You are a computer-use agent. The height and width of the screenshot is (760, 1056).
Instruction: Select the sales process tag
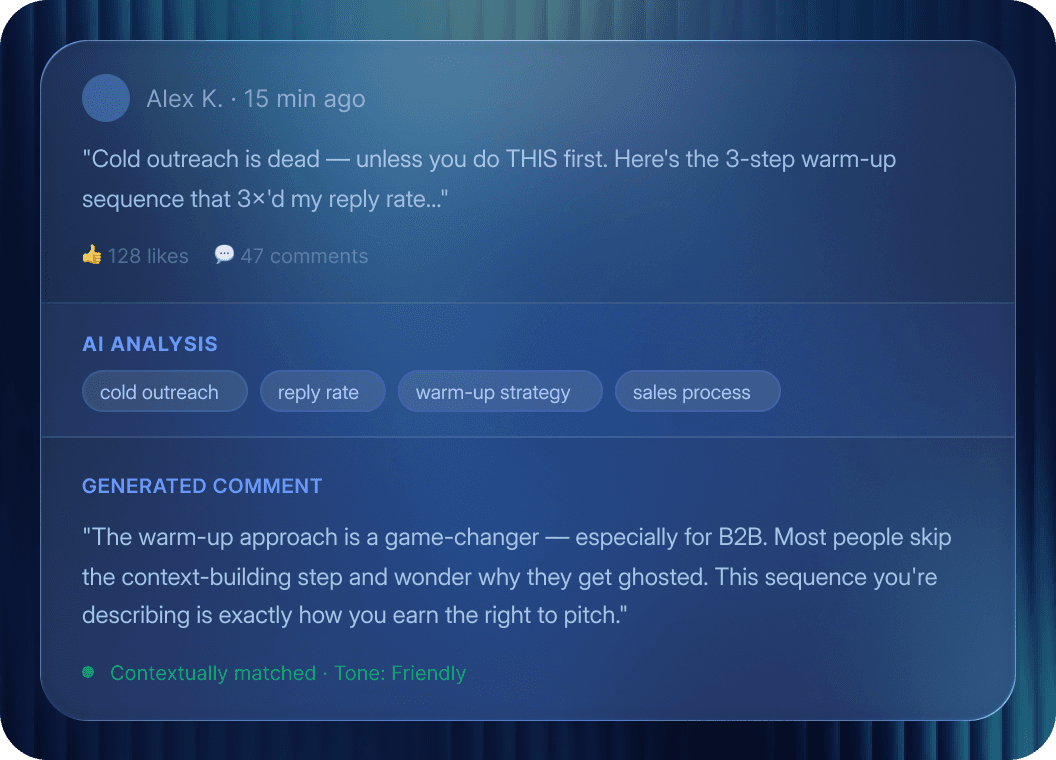click(x=697, y=391)
